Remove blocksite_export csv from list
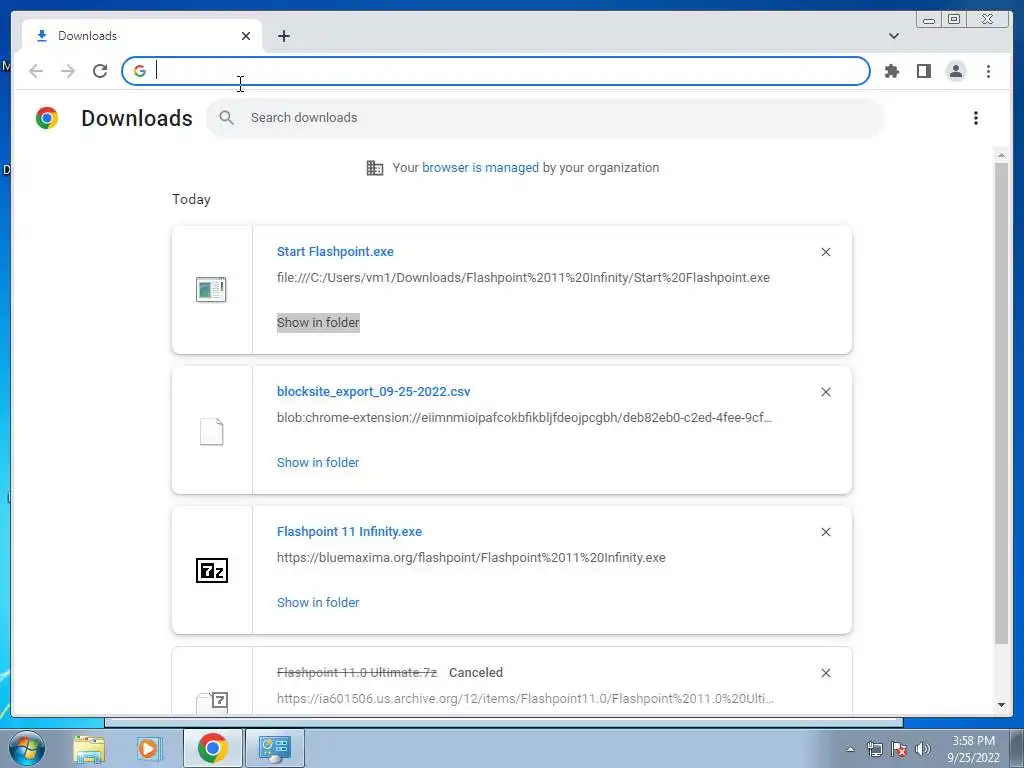Viewport: 1024px width, 768px height. click(x=825, y=392)
